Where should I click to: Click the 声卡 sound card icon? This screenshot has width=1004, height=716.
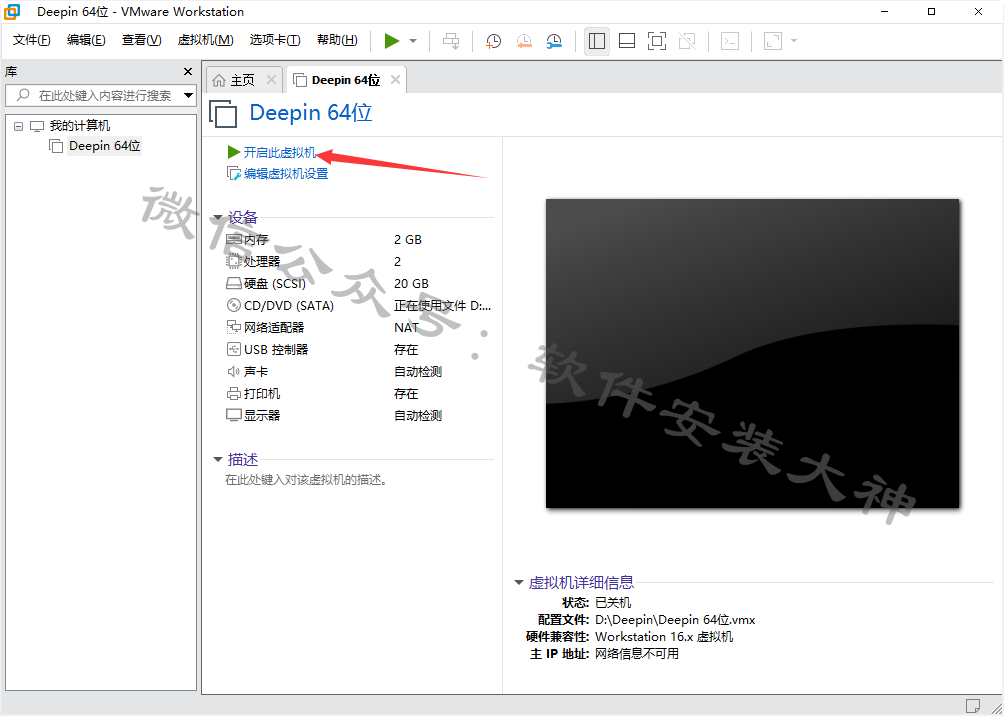(x=234, y=371)
